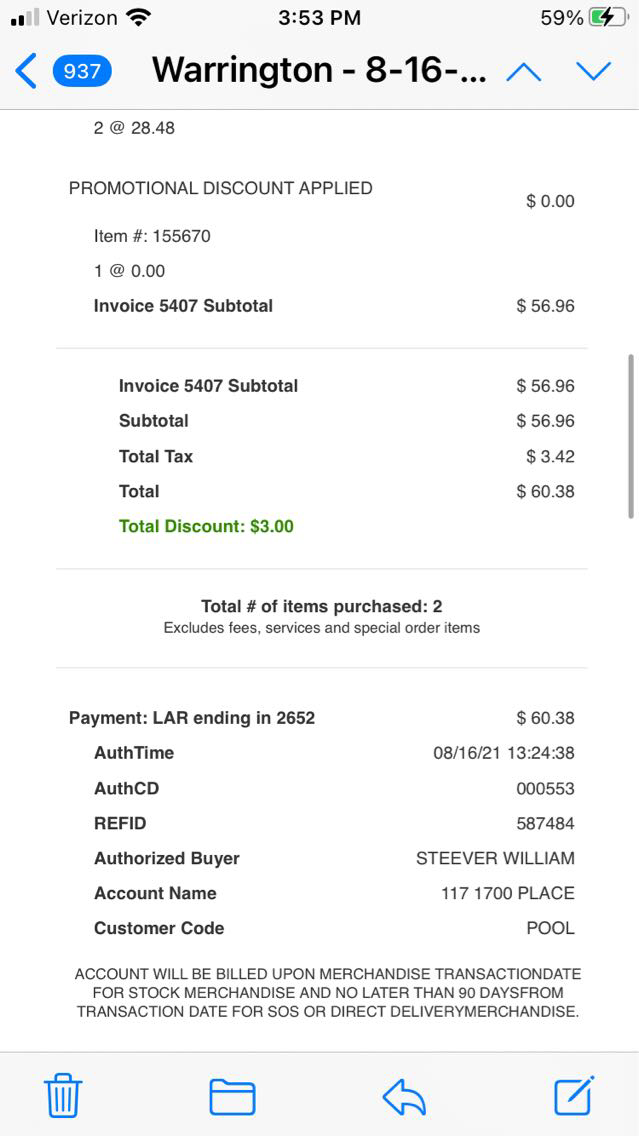The image size is (639, 1136).
Task: Click the vertical scrollbar indicator
Action: [630, 436]
